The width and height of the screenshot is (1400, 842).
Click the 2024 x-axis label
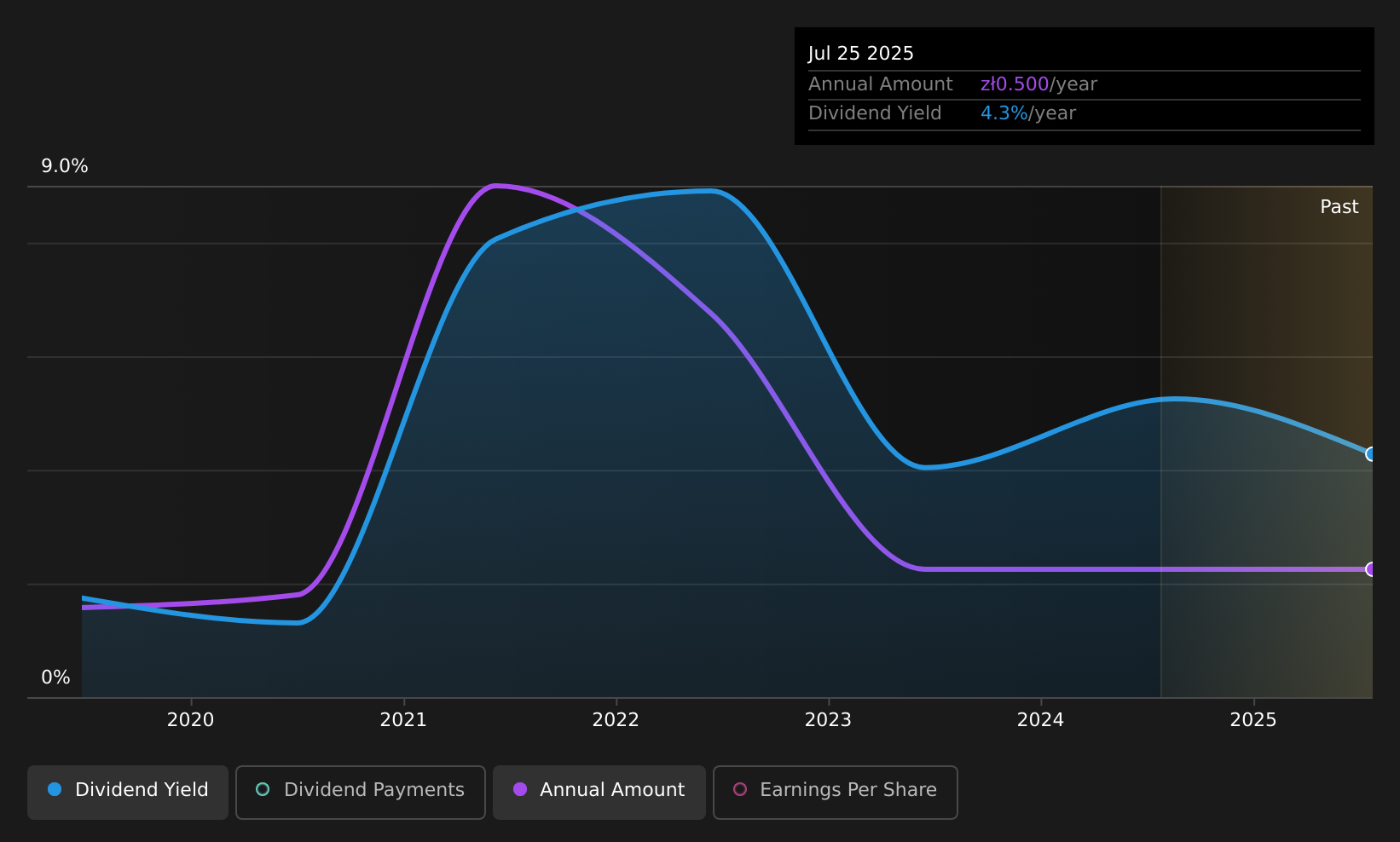(x=1041, y=720)
